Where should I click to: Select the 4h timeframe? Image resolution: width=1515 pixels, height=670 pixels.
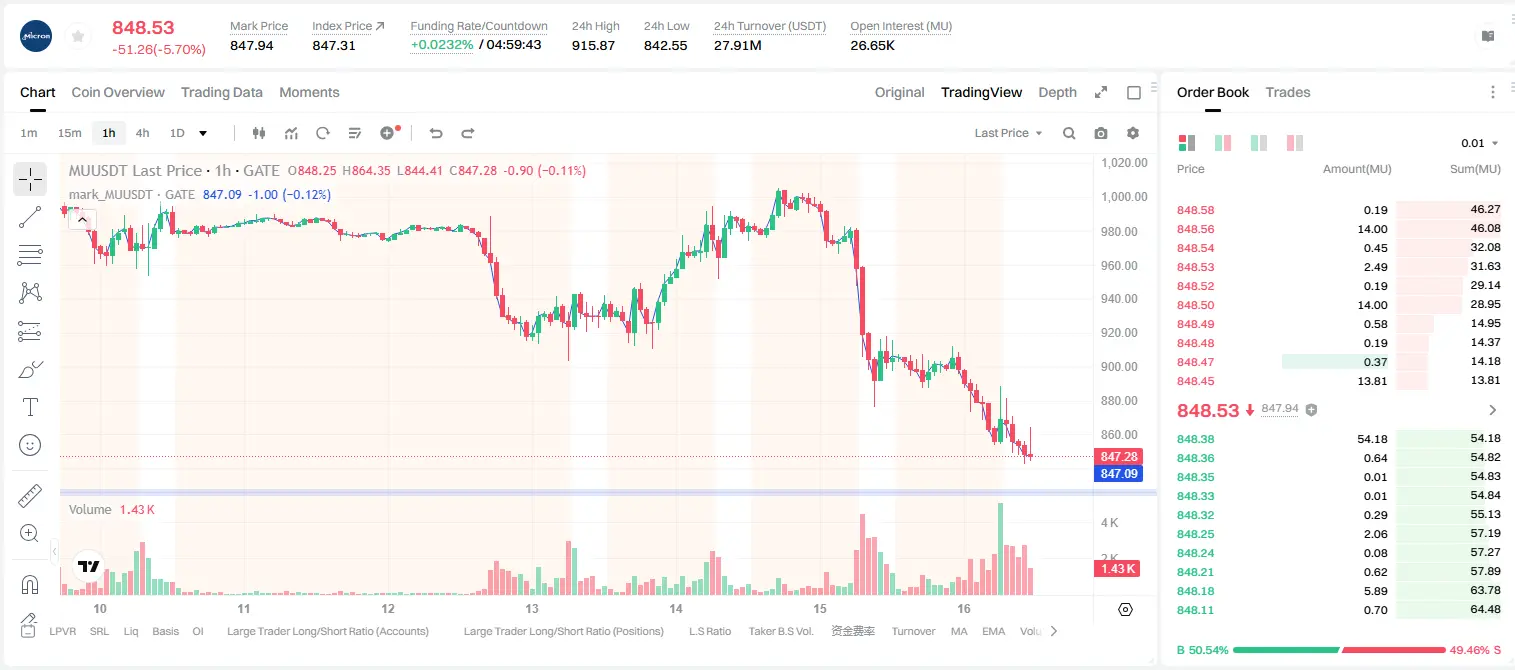pyautogui.click(x=143, y=133)
